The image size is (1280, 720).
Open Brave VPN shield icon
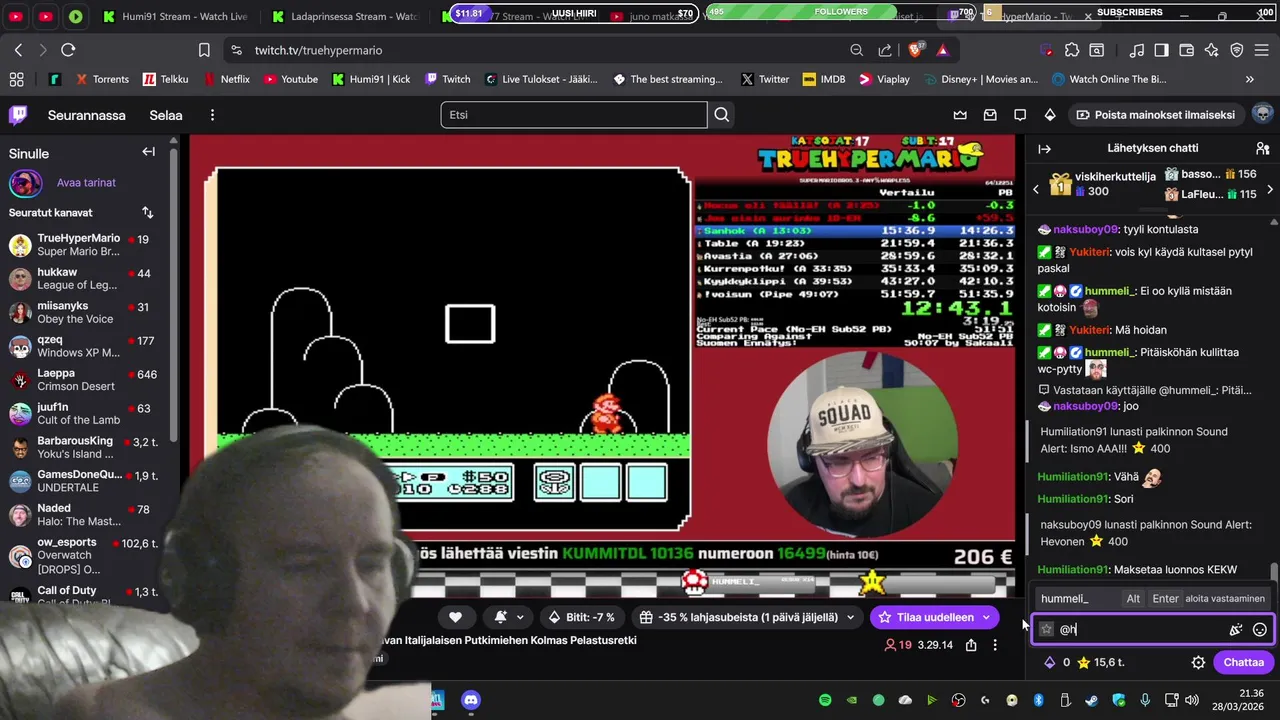click(1237, 50)
